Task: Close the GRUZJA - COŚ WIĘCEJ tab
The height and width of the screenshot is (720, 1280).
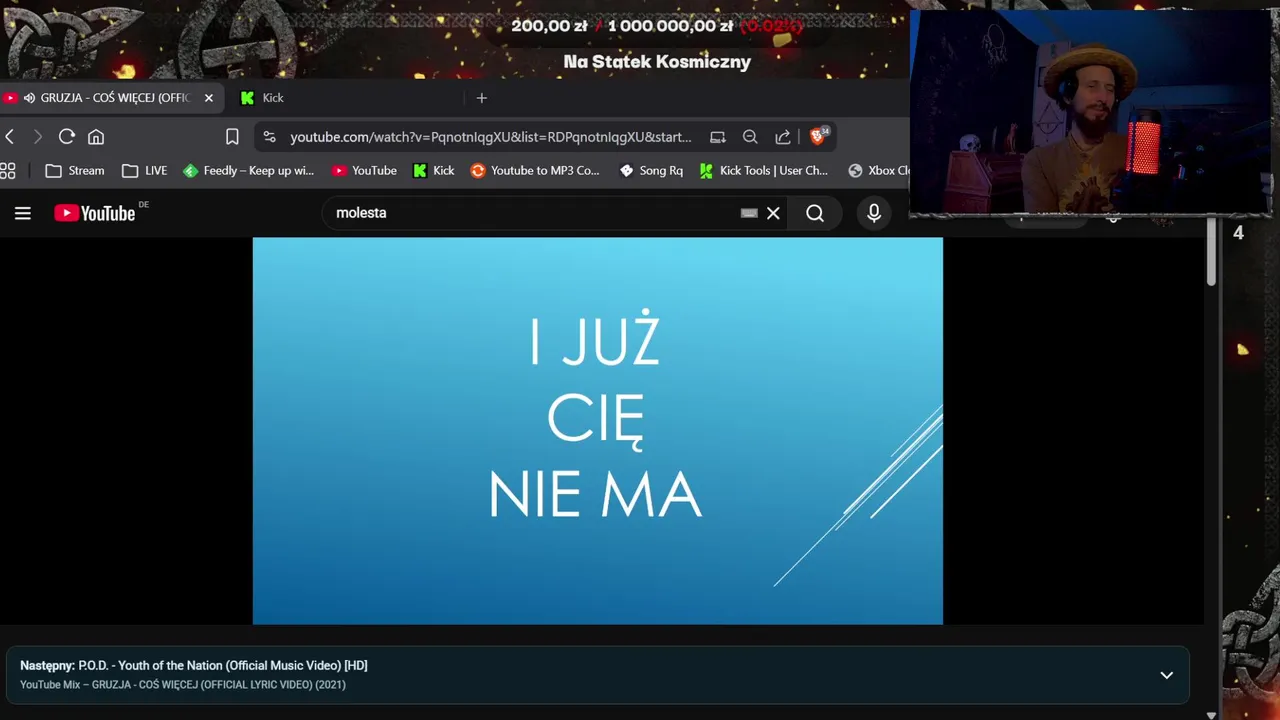Action: 208,98
